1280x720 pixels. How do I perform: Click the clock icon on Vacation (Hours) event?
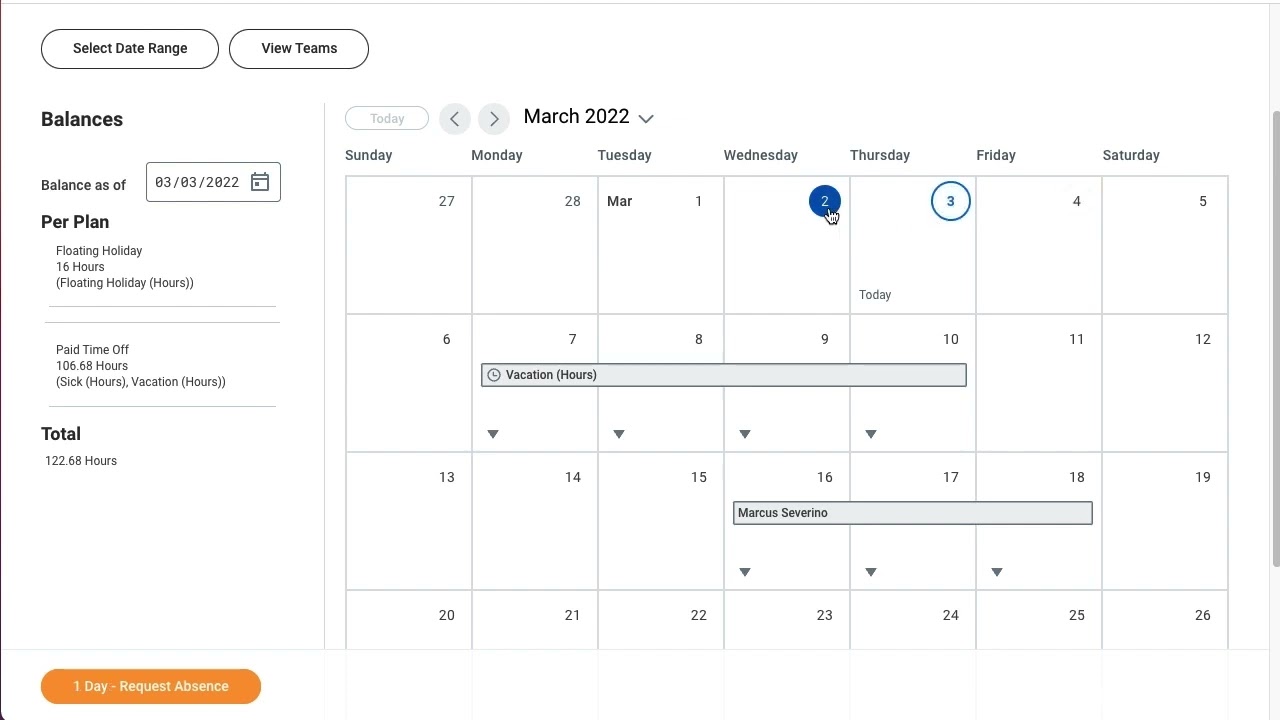tap(494, 375)
